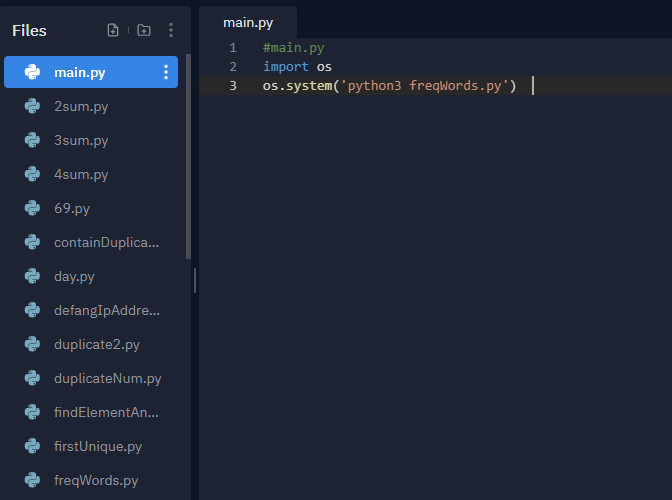Viewport: 672px width, 500px height.
Task: Click the sidebar resize divider handle
Action: pyautogui.click(x=195, y=281)
